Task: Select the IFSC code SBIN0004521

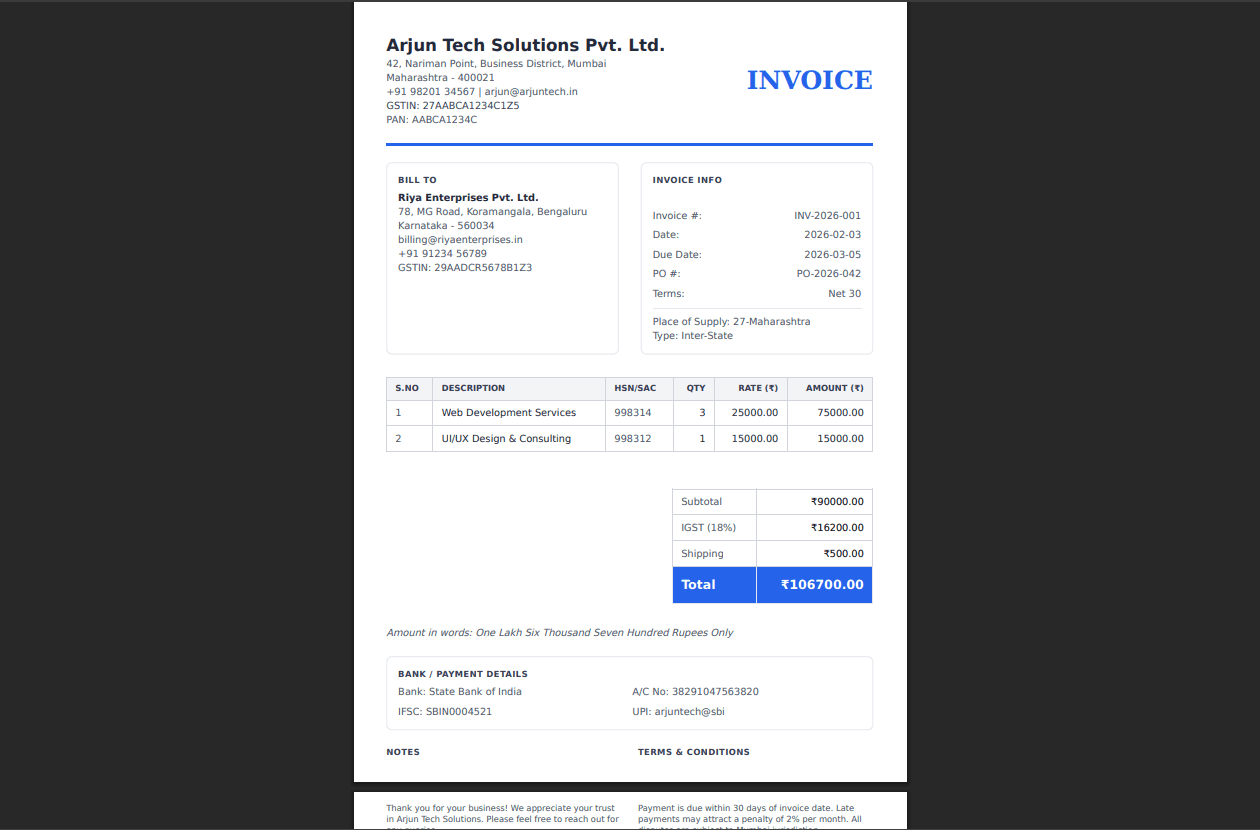Action: point(444,711)
